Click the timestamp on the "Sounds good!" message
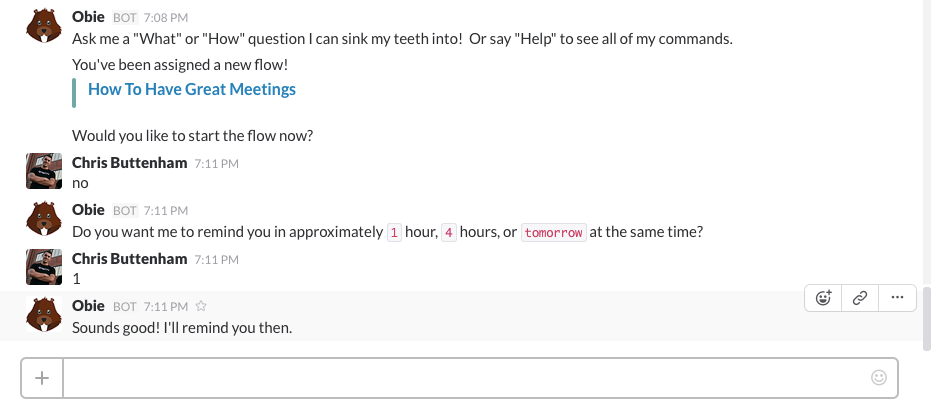This screenshot has height=420, width=933. click(167, 306)
